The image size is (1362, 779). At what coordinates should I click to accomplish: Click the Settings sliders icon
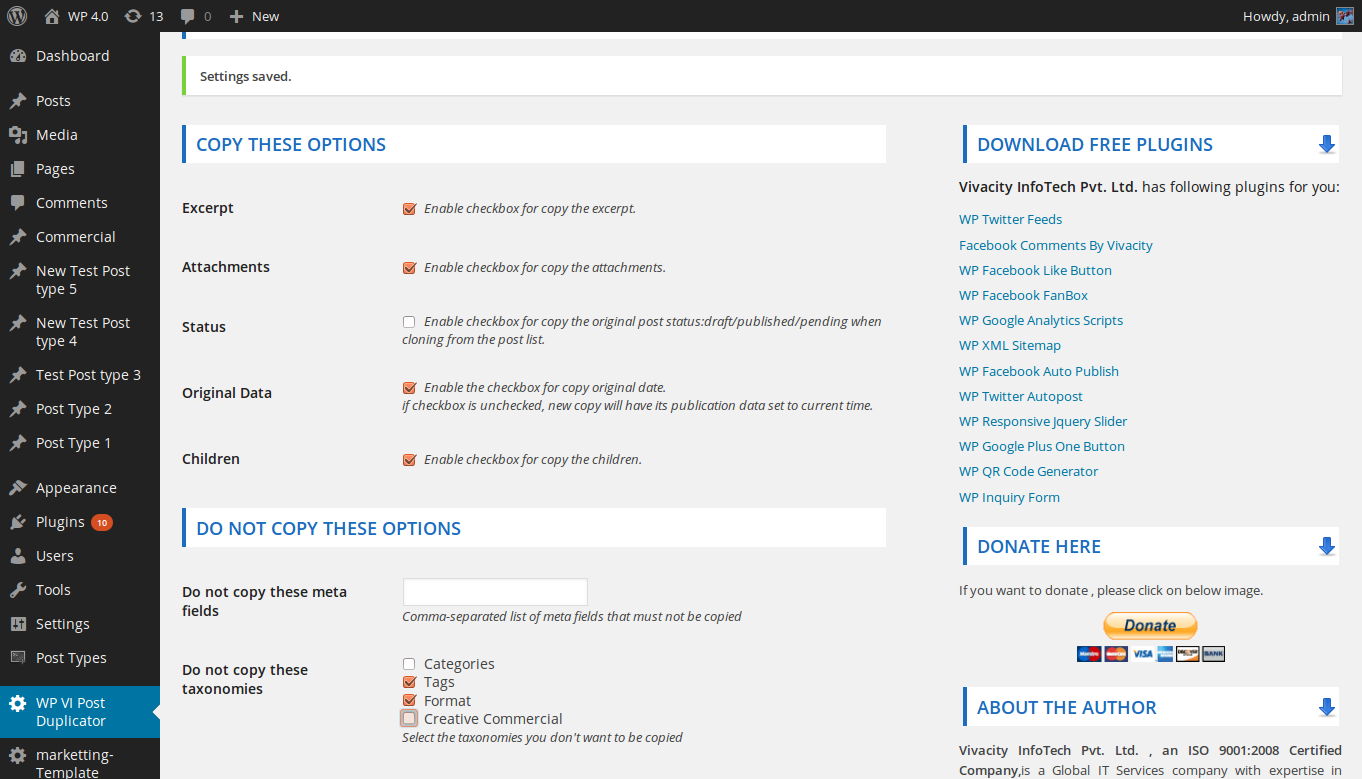pyautogui.click(x=17, y=624)
